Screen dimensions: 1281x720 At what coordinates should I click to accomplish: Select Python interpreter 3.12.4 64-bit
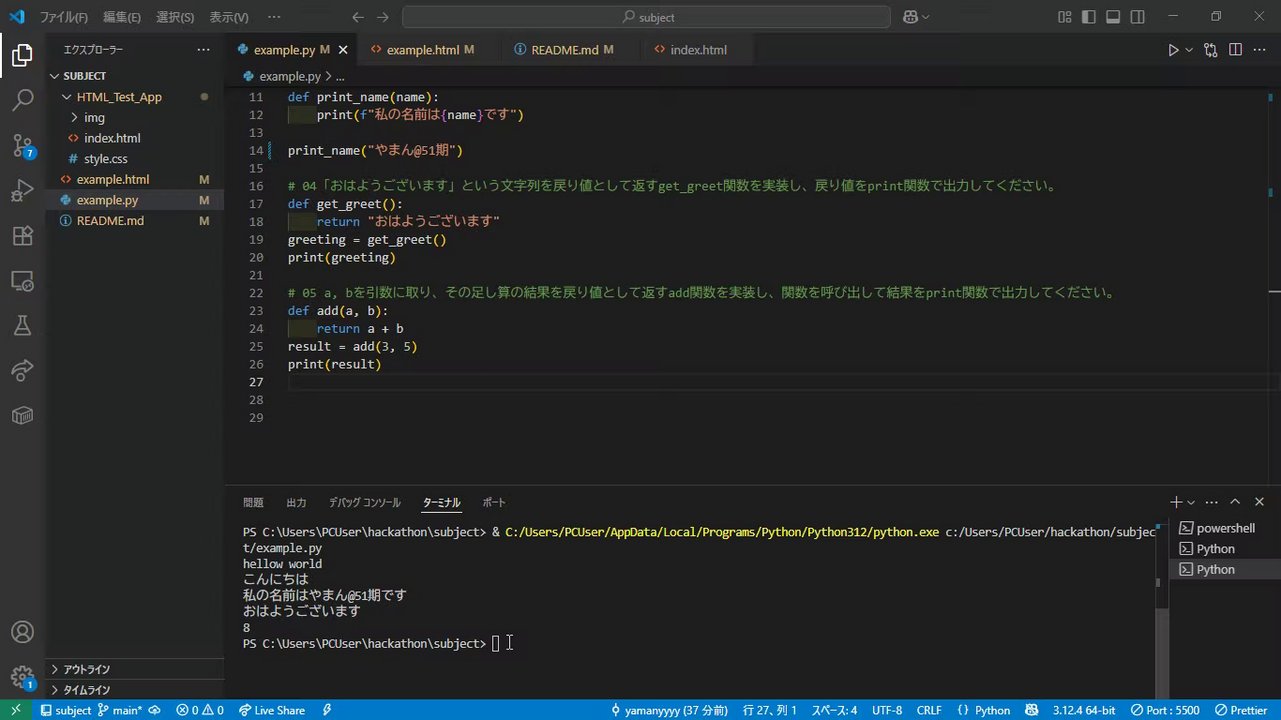point(1084,710)
